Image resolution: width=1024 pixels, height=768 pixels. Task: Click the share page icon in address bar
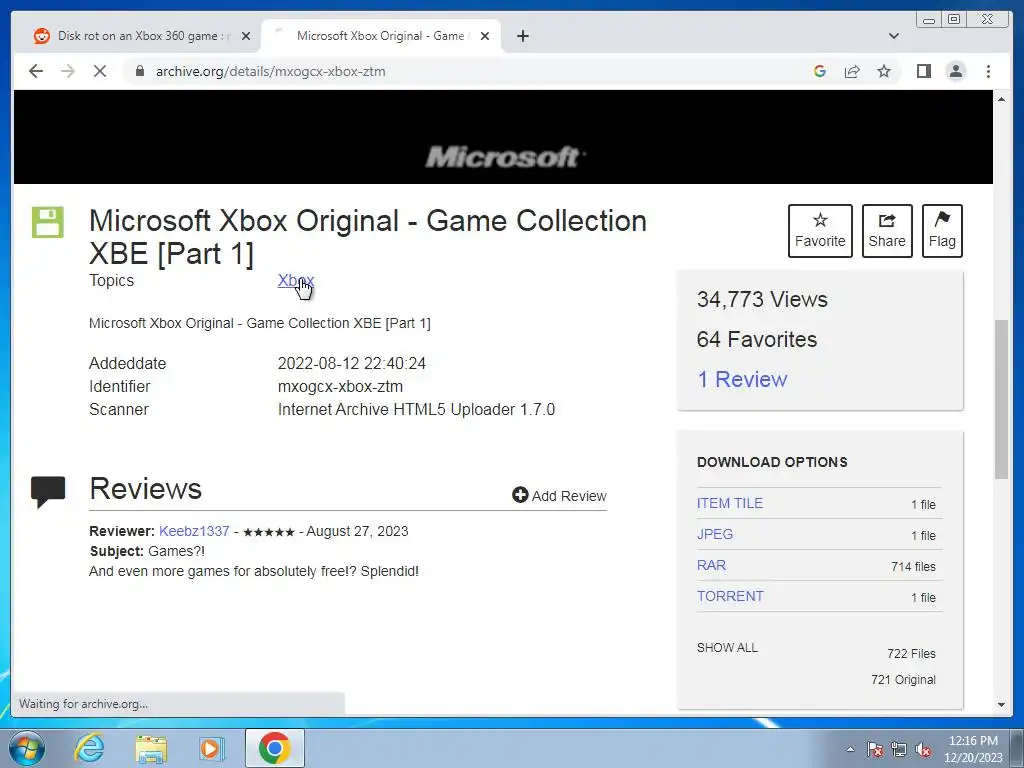pos(852,71)
